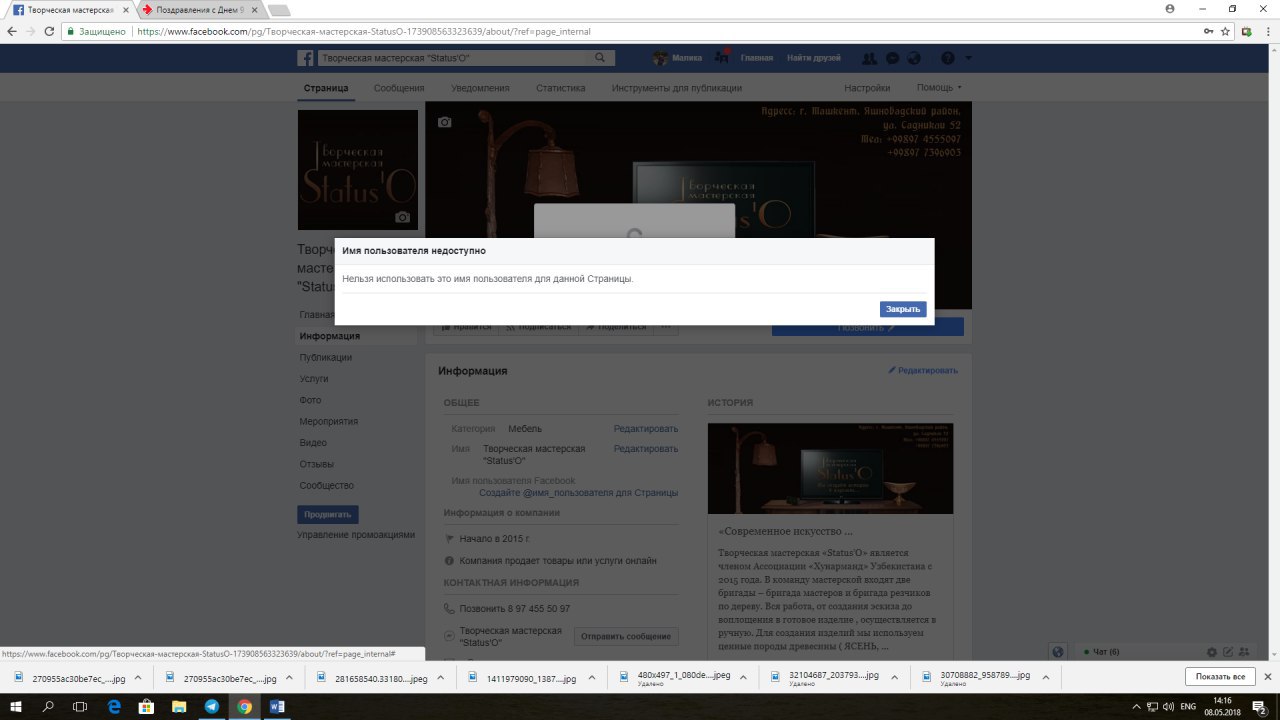
Task: Open the Task View taskbar icon
Action: click(81, 706)
